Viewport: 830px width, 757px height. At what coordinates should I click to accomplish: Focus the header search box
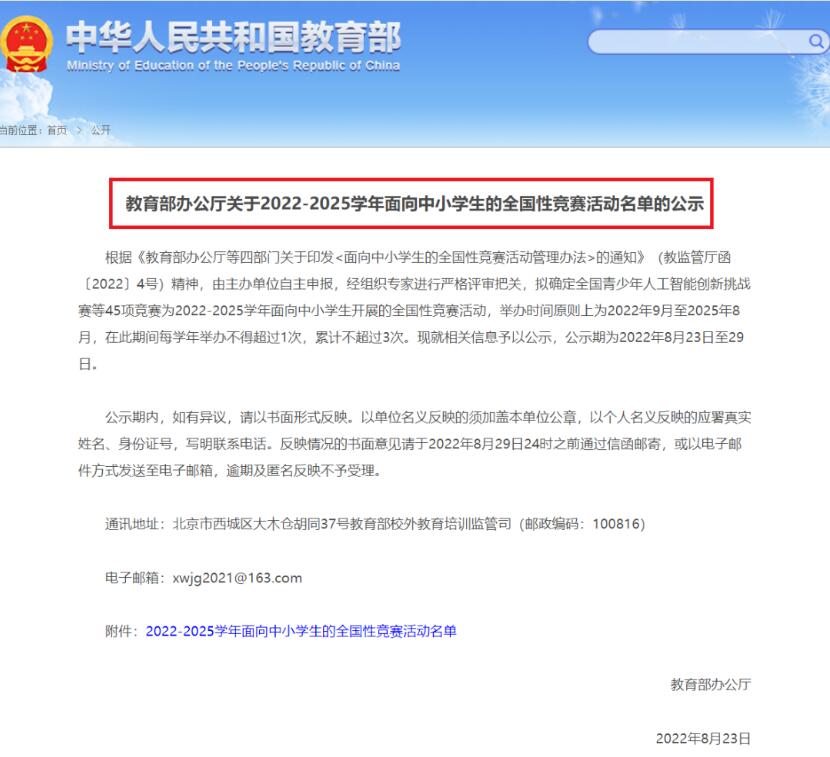point(708,41)
